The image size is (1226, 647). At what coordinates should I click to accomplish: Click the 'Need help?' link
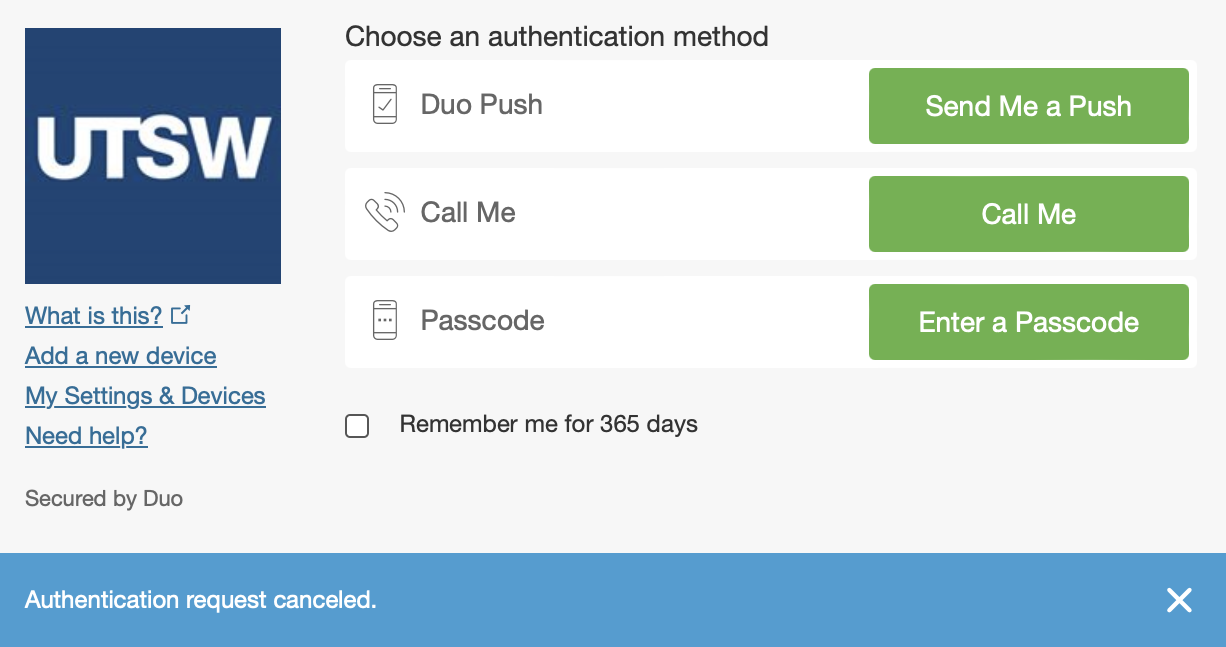click(x=86, y=436)
